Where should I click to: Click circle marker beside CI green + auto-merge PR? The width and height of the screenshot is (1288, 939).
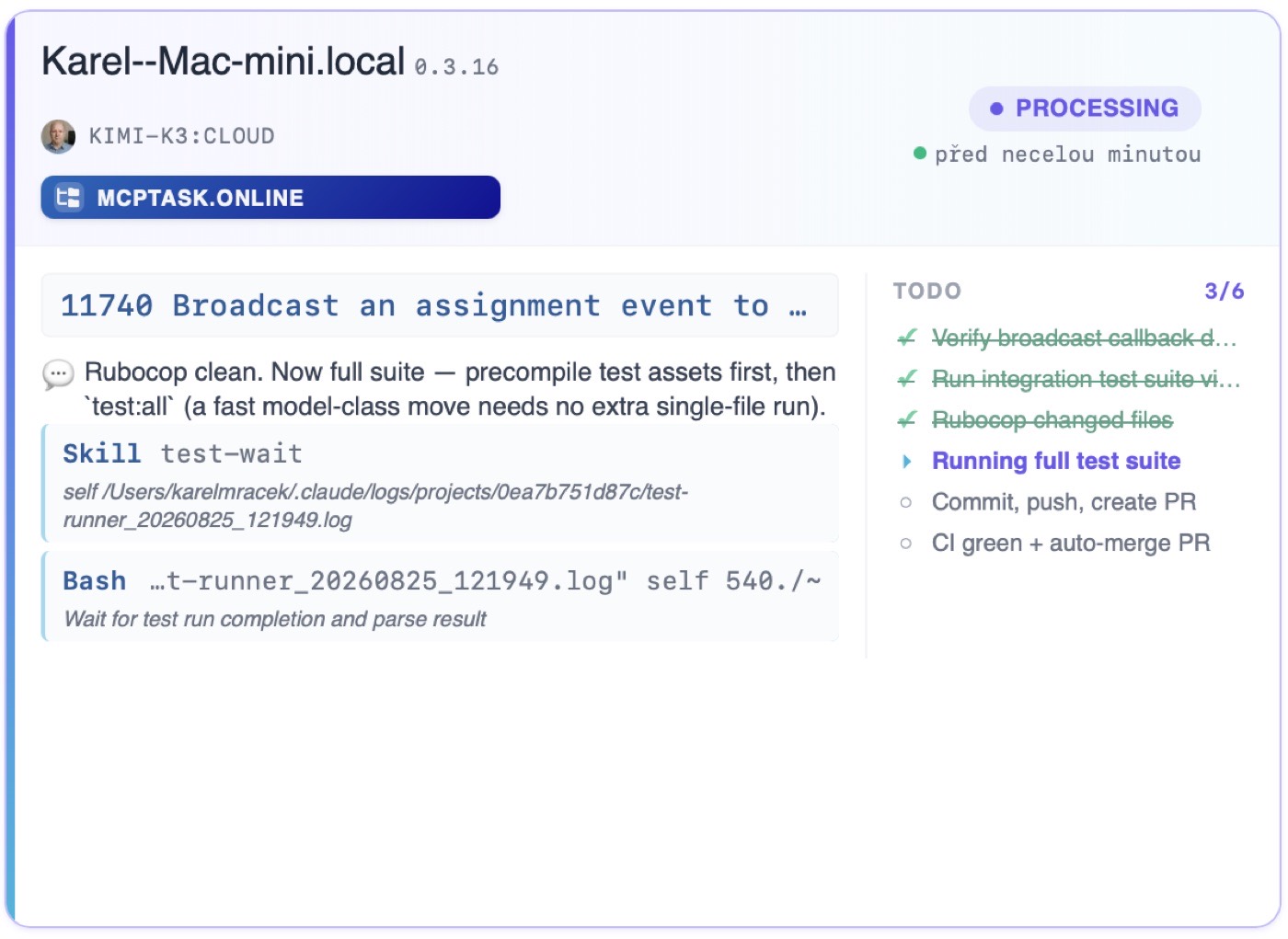[906, 544]
